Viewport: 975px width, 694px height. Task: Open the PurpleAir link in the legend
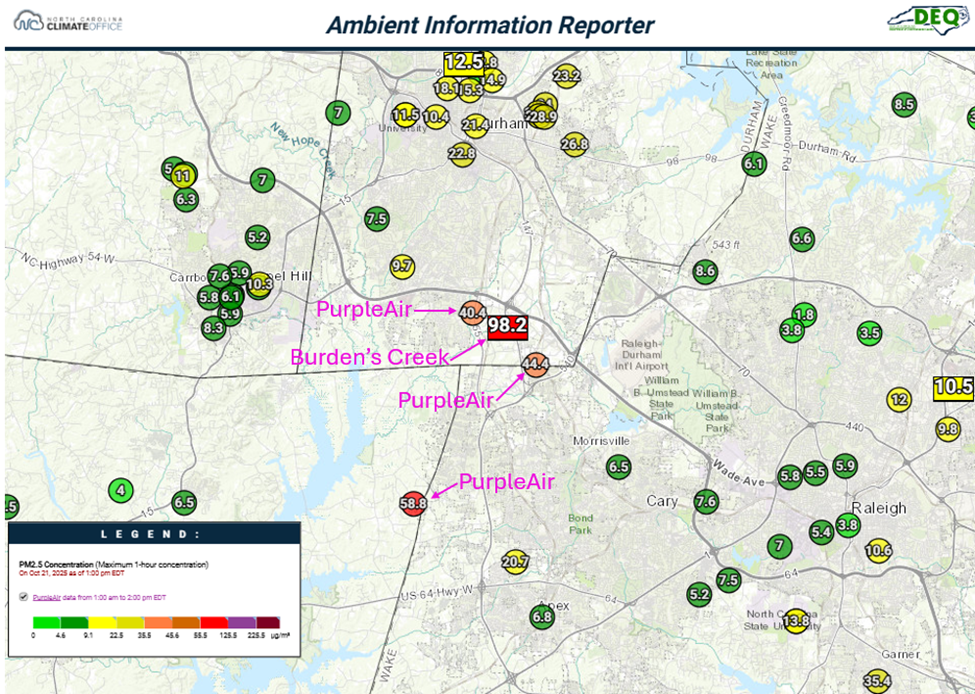(x=46, y=597)
